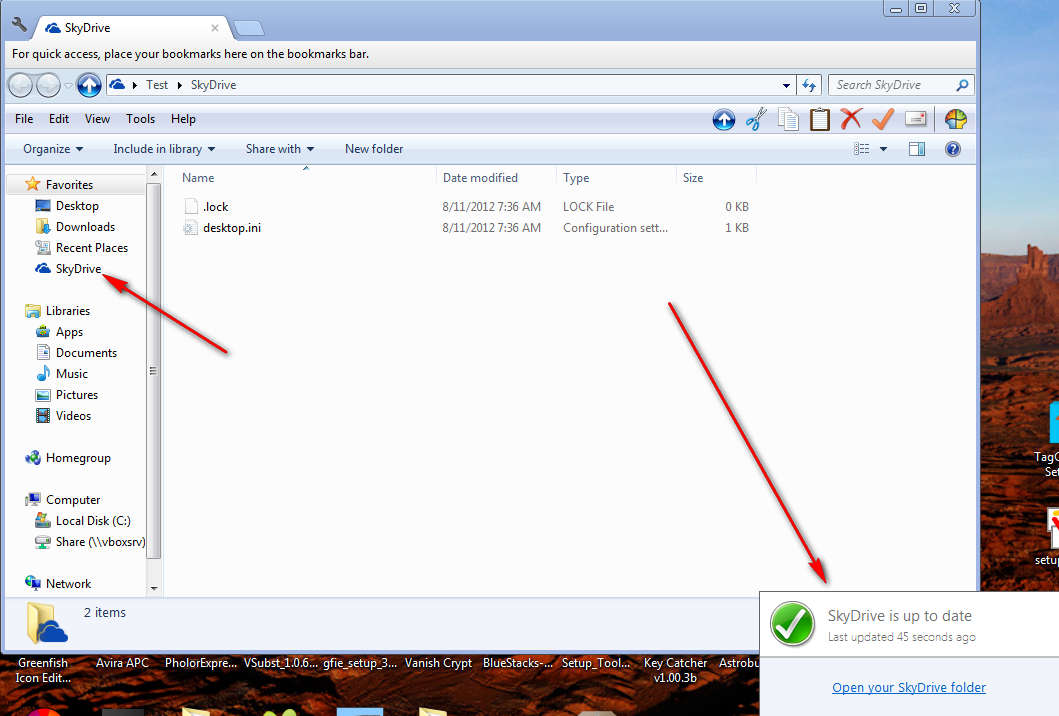The width and height of the screenshot is (1059, 716).
Task: Open Desktop in Favorites
Action: (76, 205)
